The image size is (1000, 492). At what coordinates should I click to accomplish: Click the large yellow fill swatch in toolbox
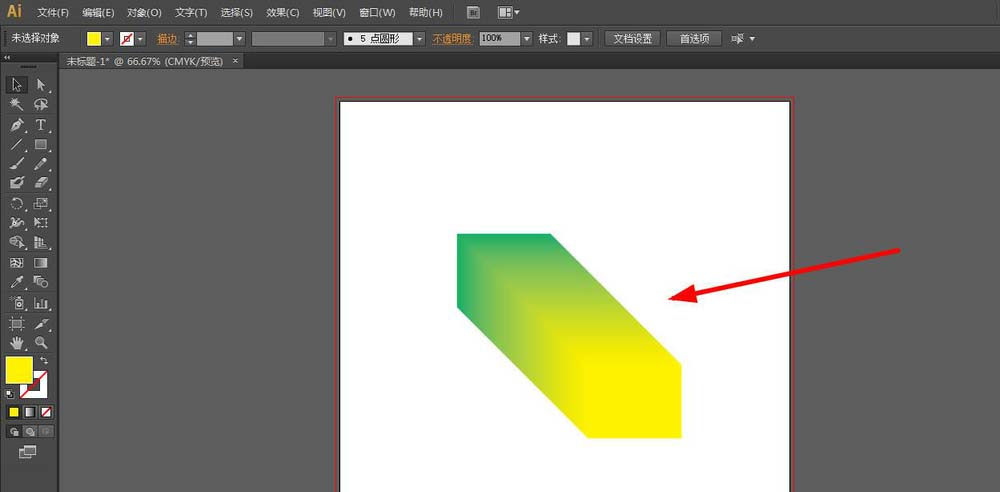click(19, 371)
